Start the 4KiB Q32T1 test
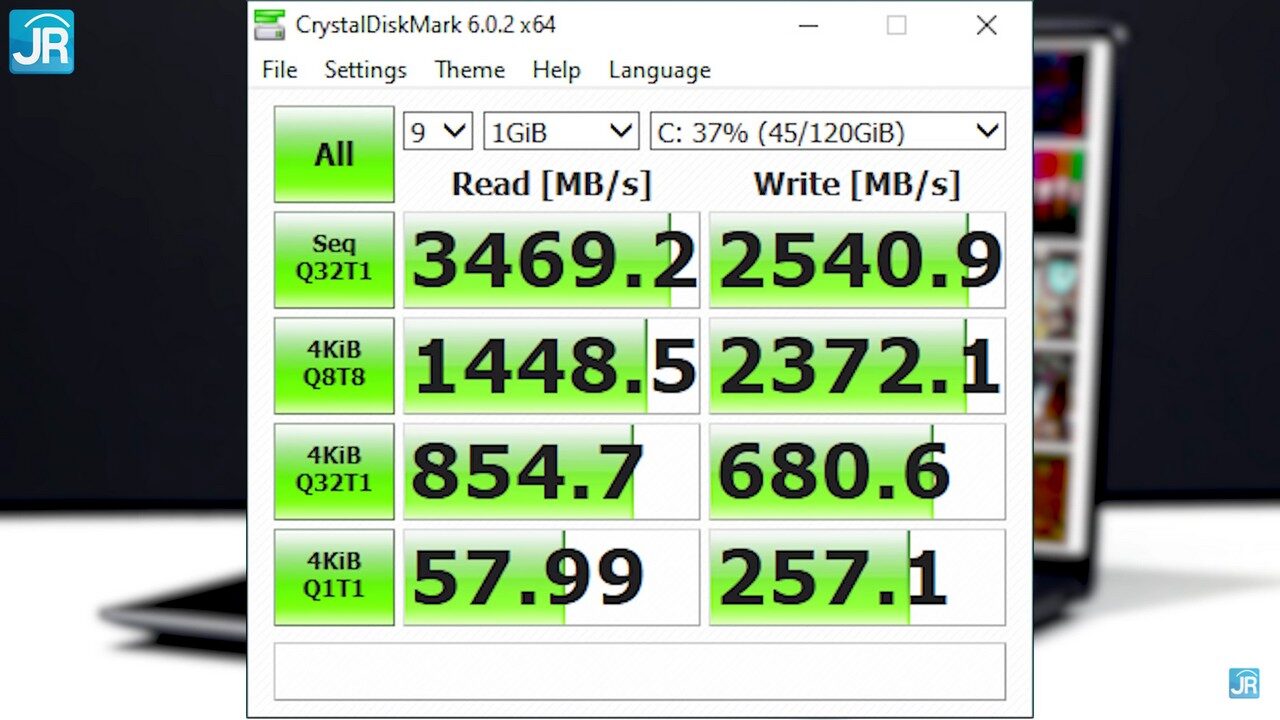Image resolution: width=1280 pixels, height=720 pixels. click(334, 472)
